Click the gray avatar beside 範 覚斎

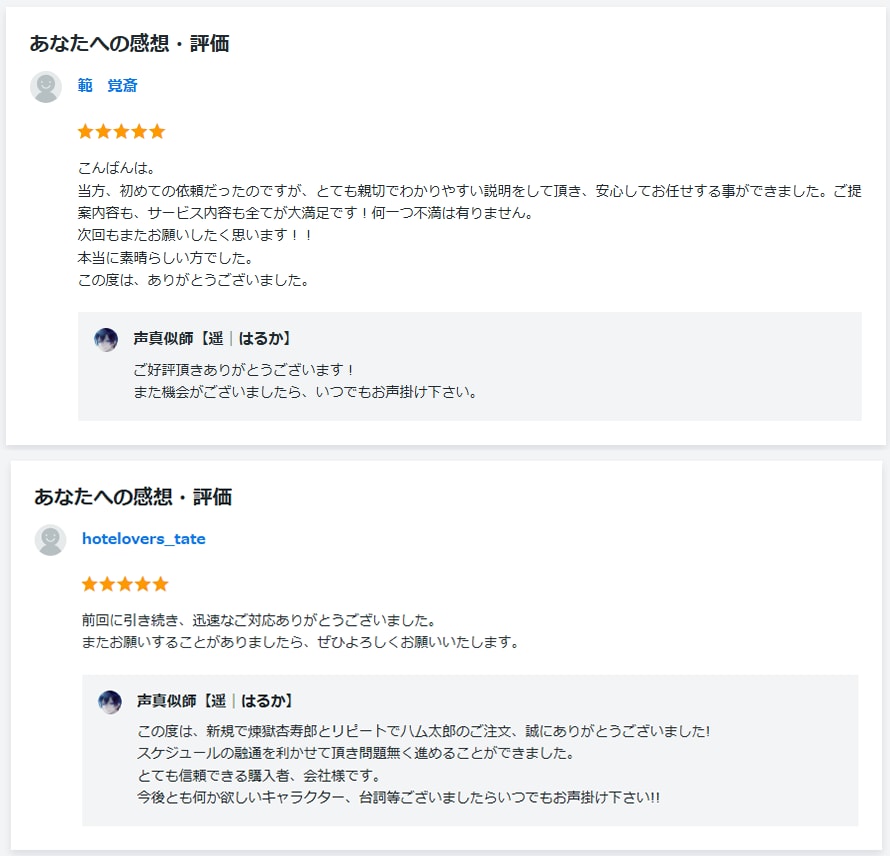[46, 87]
